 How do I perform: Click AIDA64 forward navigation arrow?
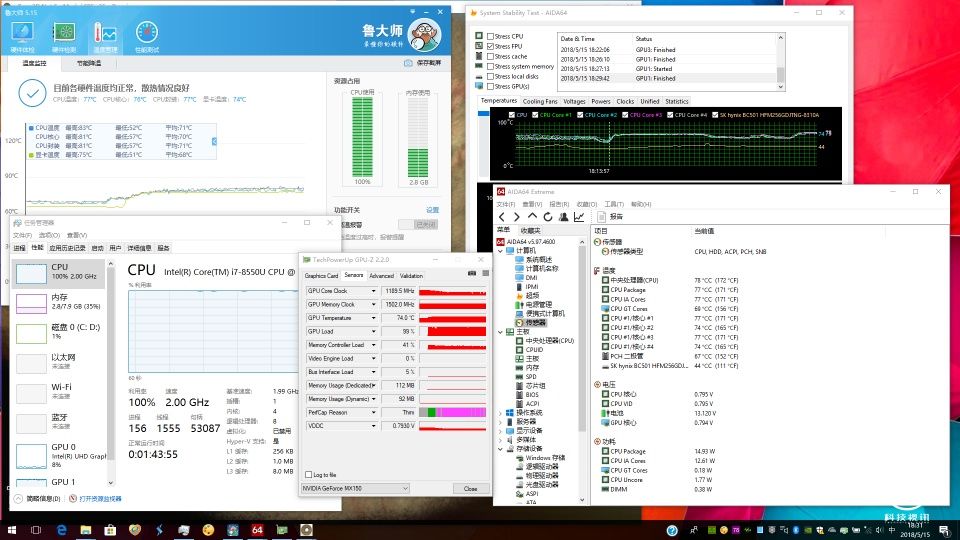click(517, 217)
